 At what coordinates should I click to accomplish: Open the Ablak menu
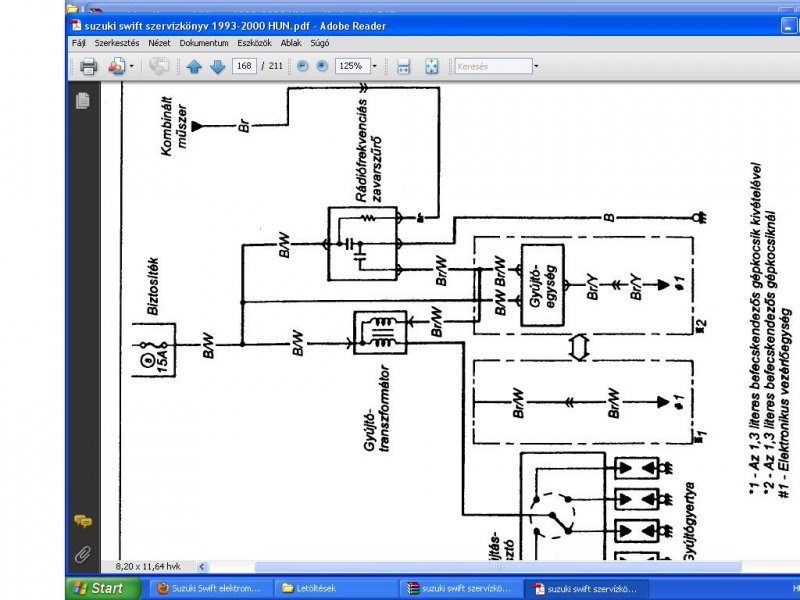[x=291, y=43]
